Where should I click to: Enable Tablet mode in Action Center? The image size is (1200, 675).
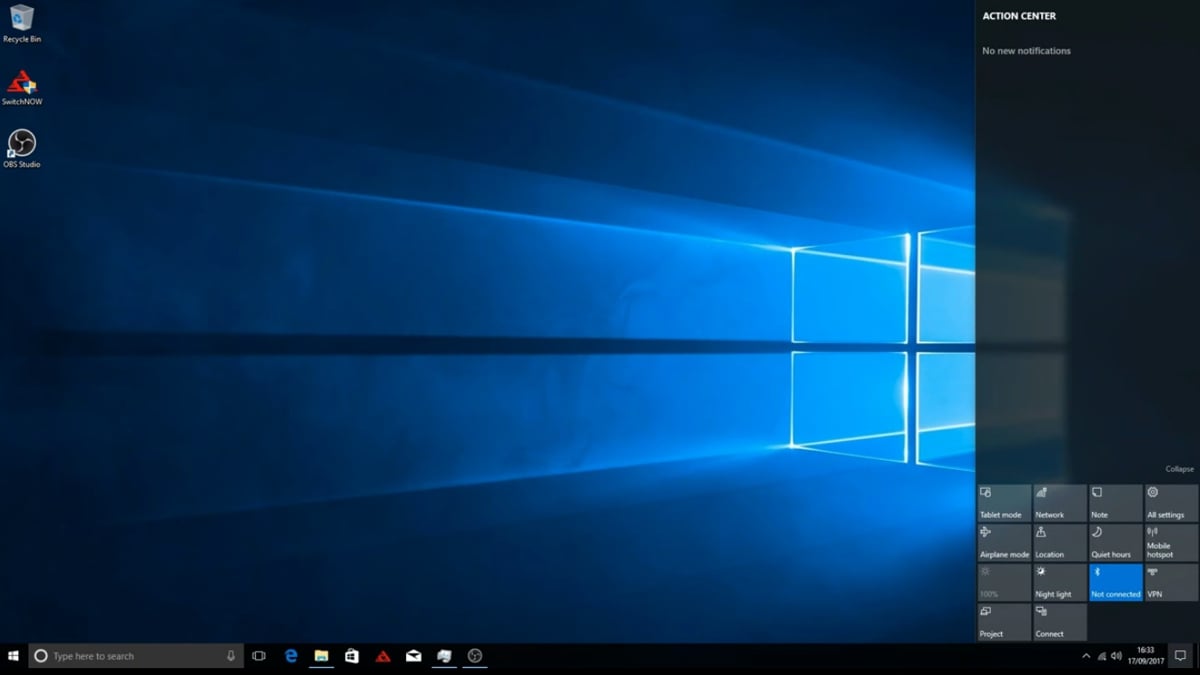[1003, 502]
